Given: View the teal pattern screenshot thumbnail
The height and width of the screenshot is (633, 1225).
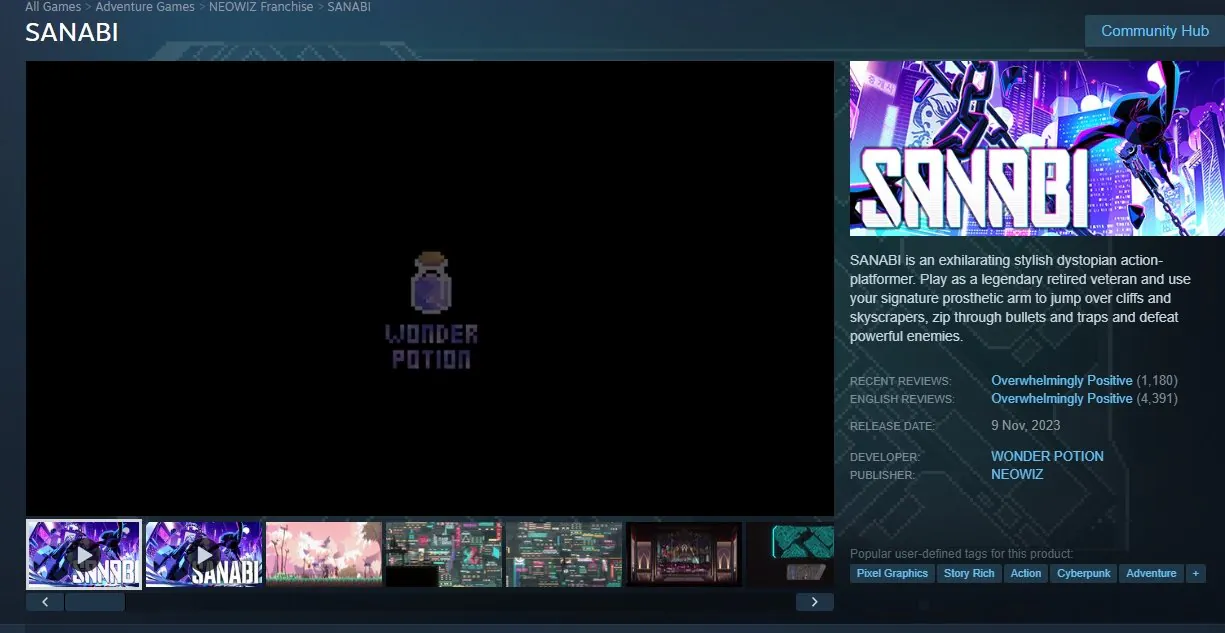Looking at the screenshot, I should pos(790,554).
